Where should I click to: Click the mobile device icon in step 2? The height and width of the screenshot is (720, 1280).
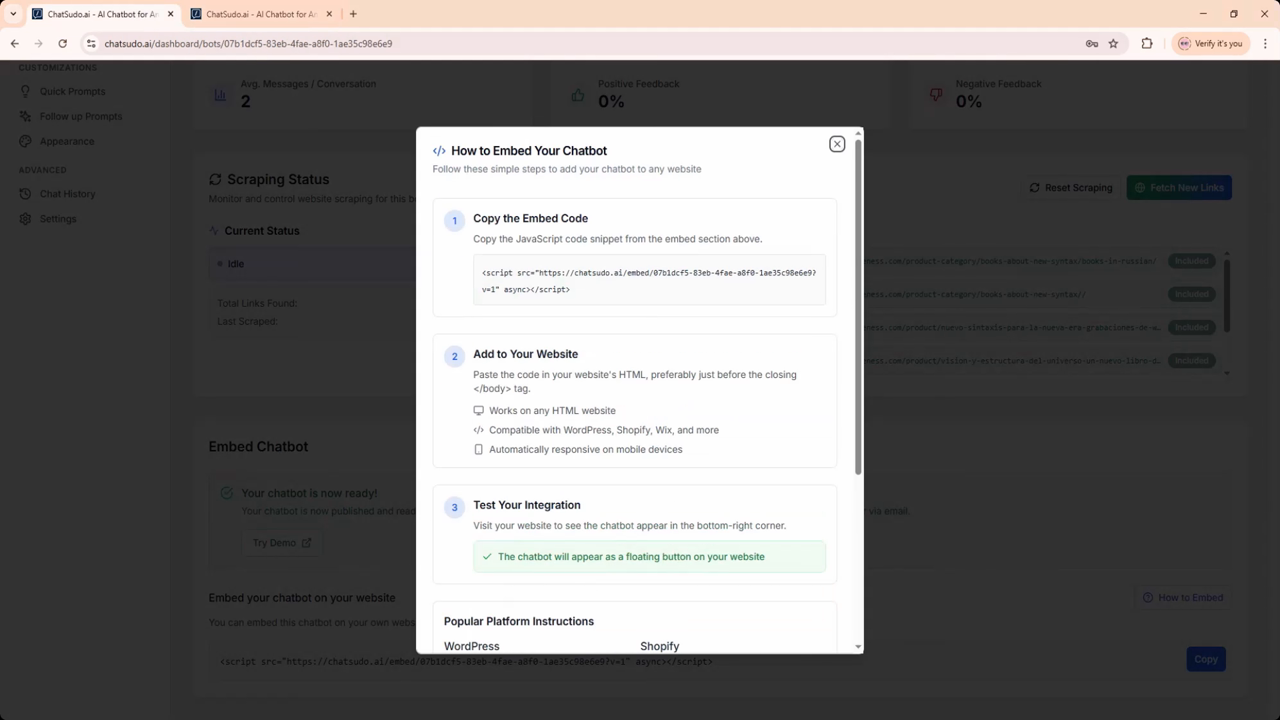pyautogui.click(x=478, y=450)
